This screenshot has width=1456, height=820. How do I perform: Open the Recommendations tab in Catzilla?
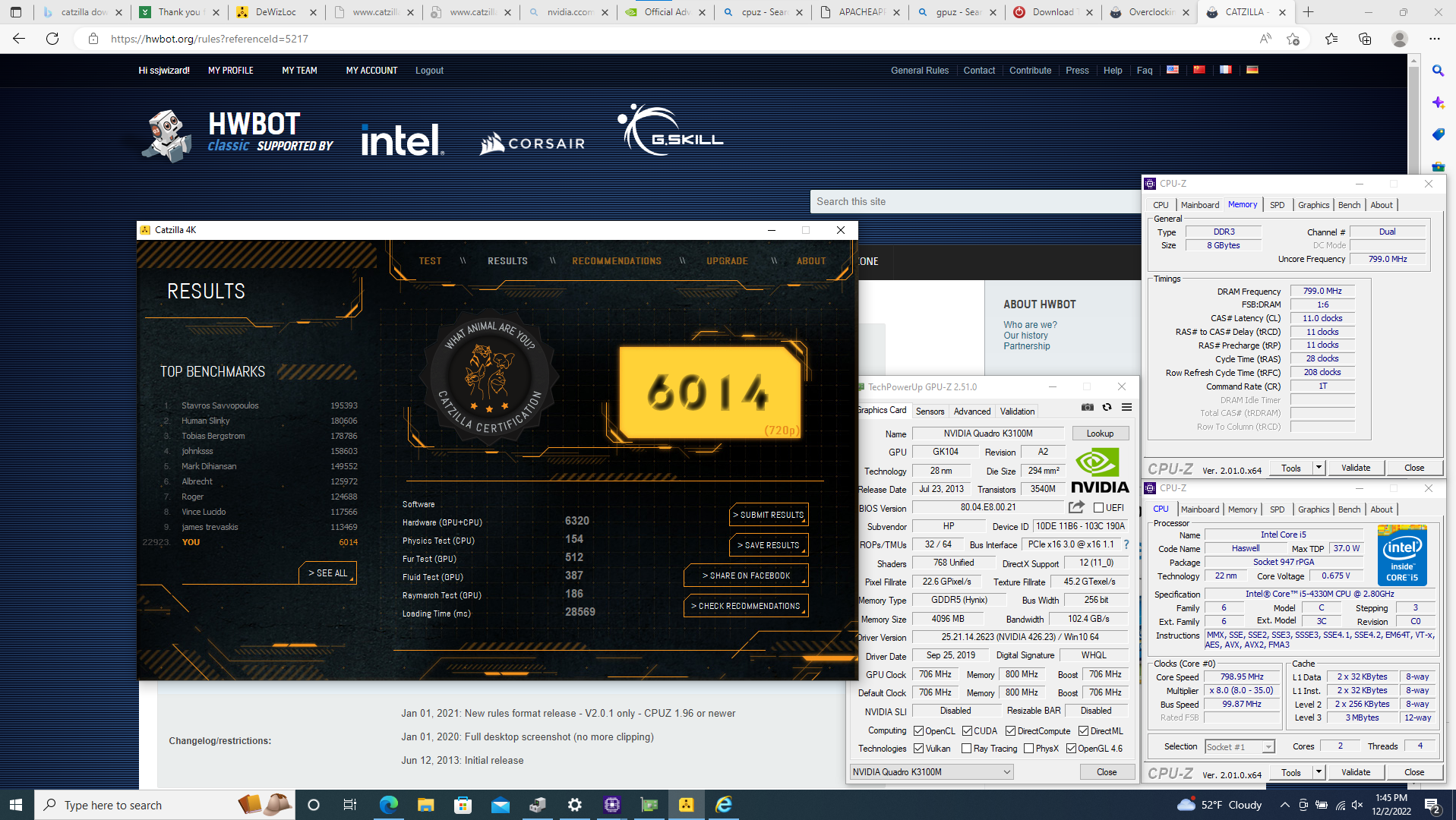[617, 261]
